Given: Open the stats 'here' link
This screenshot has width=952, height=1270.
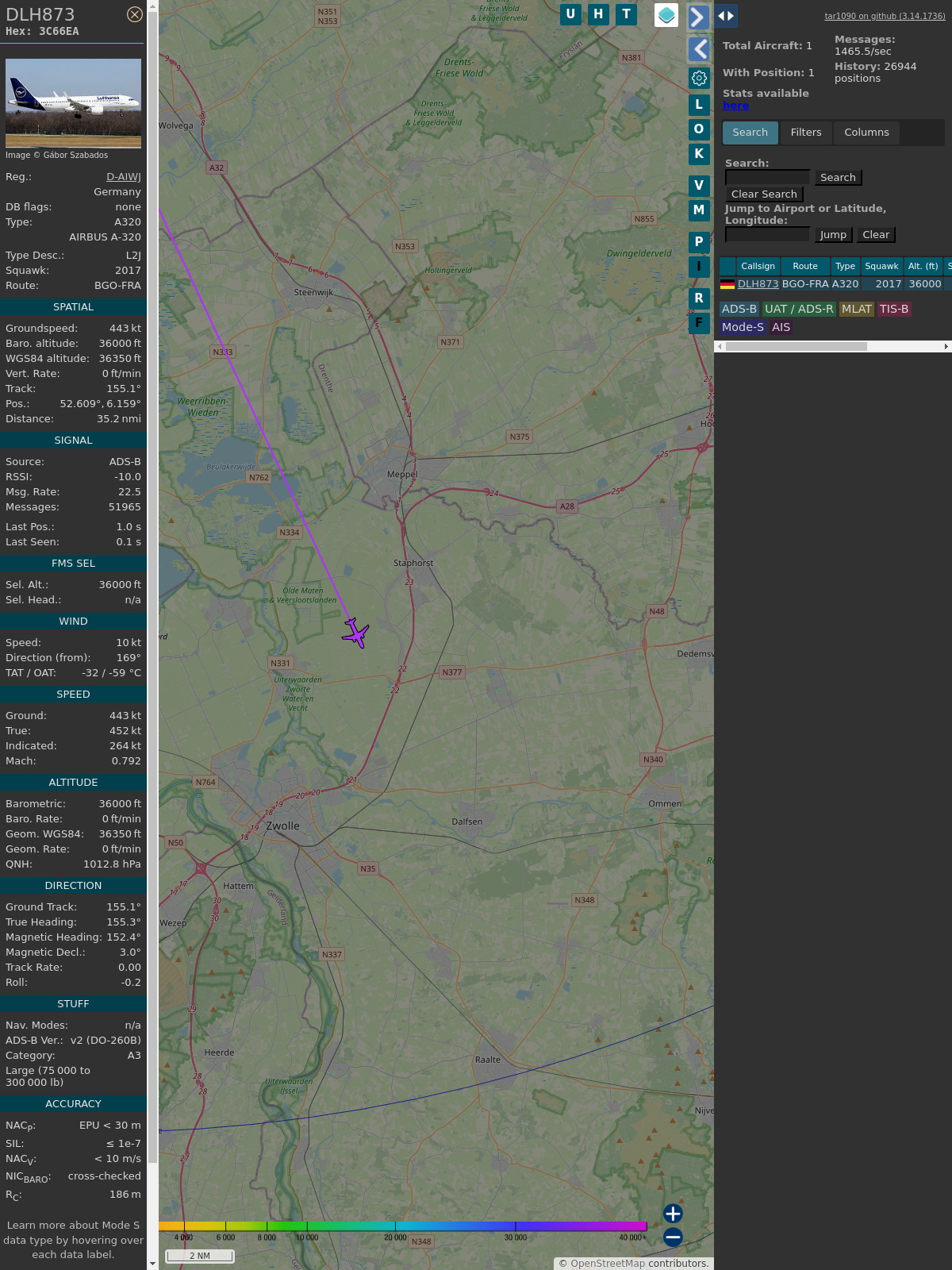Looking at the screenshot, I should pos(735,106).
